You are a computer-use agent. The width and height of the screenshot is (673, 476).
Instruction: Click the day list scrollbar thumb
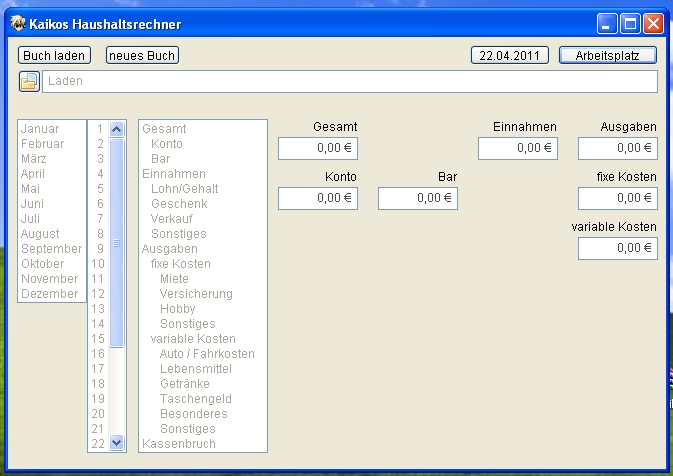click(116, 242)
